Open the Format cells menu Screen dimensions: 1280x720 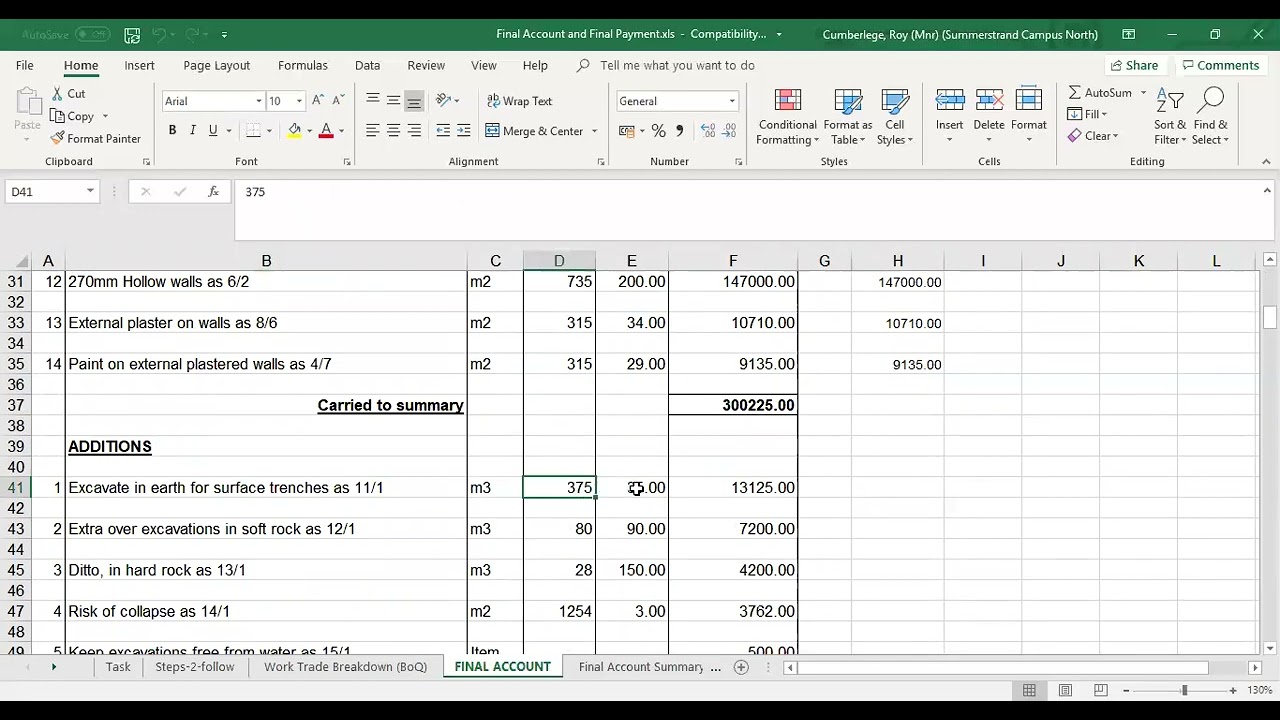(x=1028, y=117)
